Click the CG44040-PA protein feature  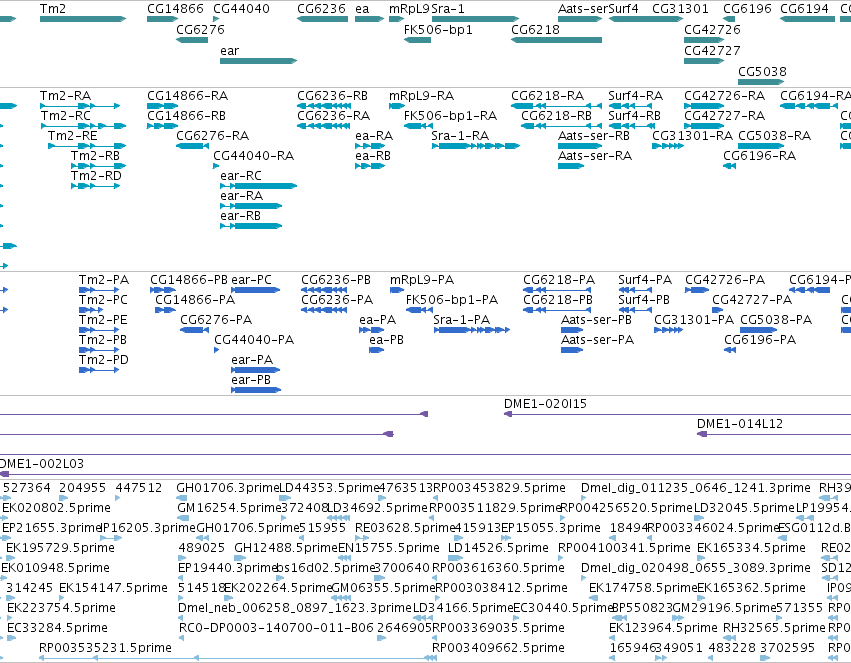[217, 350]
